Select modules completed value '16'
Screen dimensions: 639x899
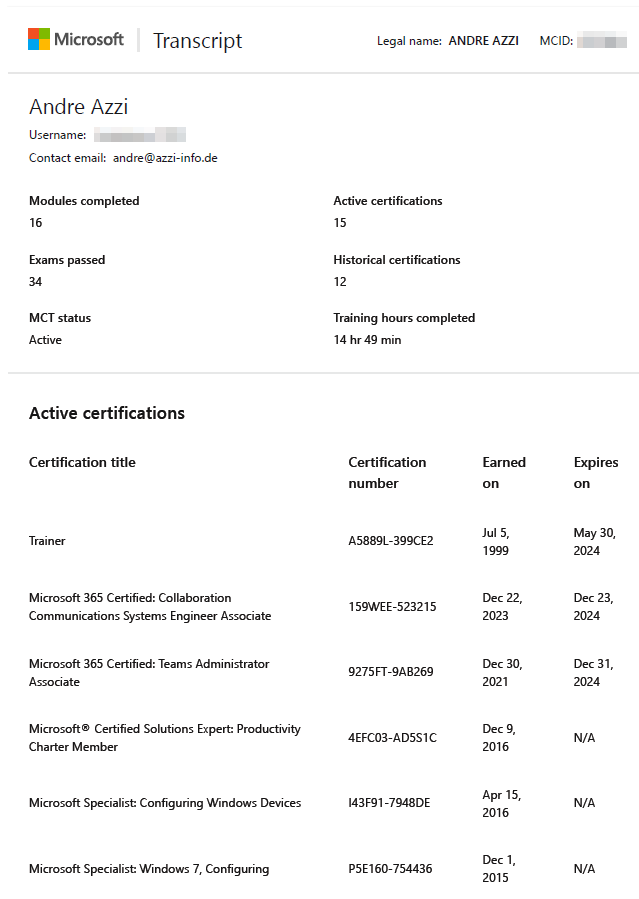pyautogui.click(x=36, y=222)
